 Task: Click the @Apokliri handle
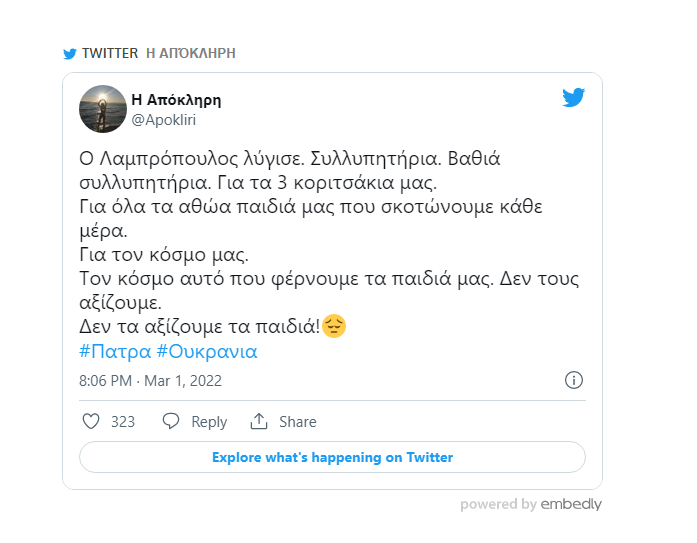(164, 120)
